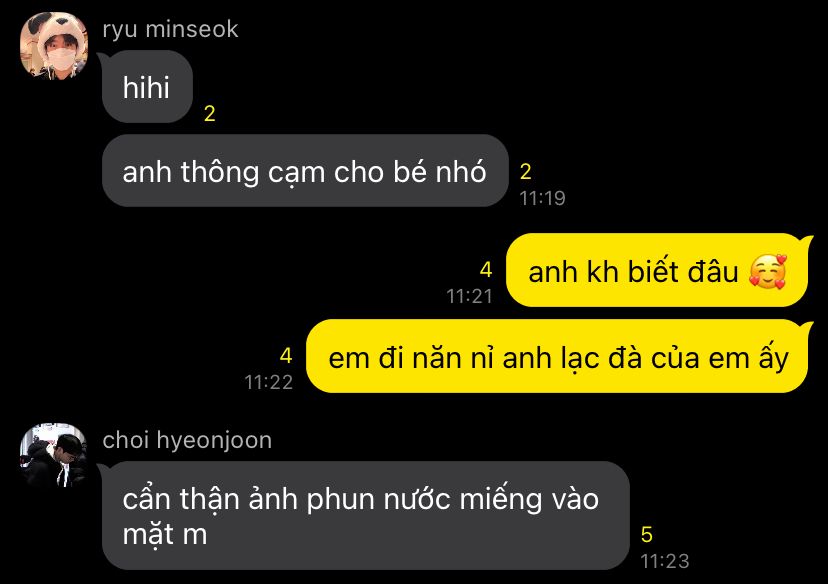Select the "em đi năn nỉ anh lạc đà" message
The width and height of the screenshot is (828, 584).
(558, 356)
